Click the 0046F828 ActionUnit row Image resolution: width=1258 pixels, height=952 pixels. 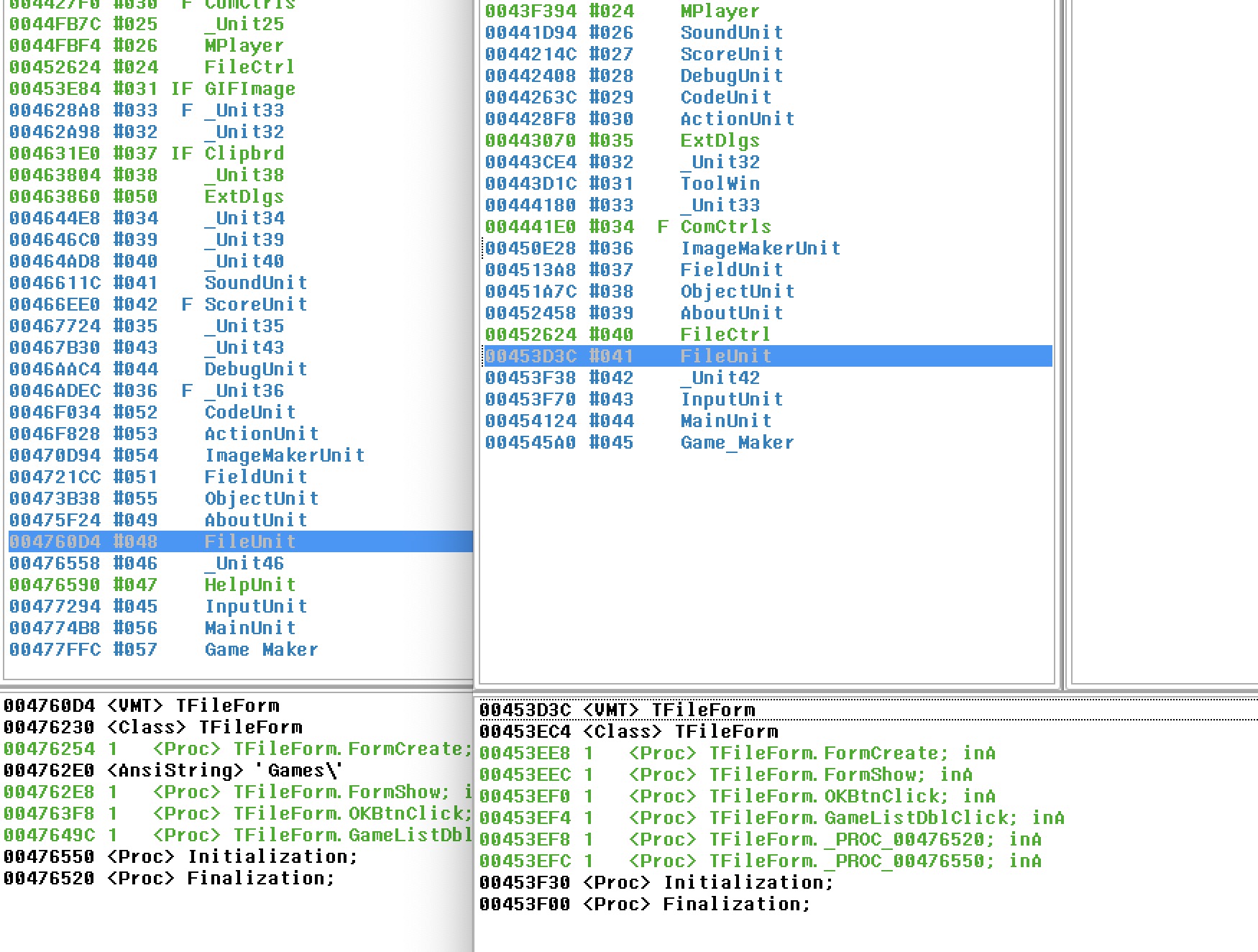[x=240, y=434]
